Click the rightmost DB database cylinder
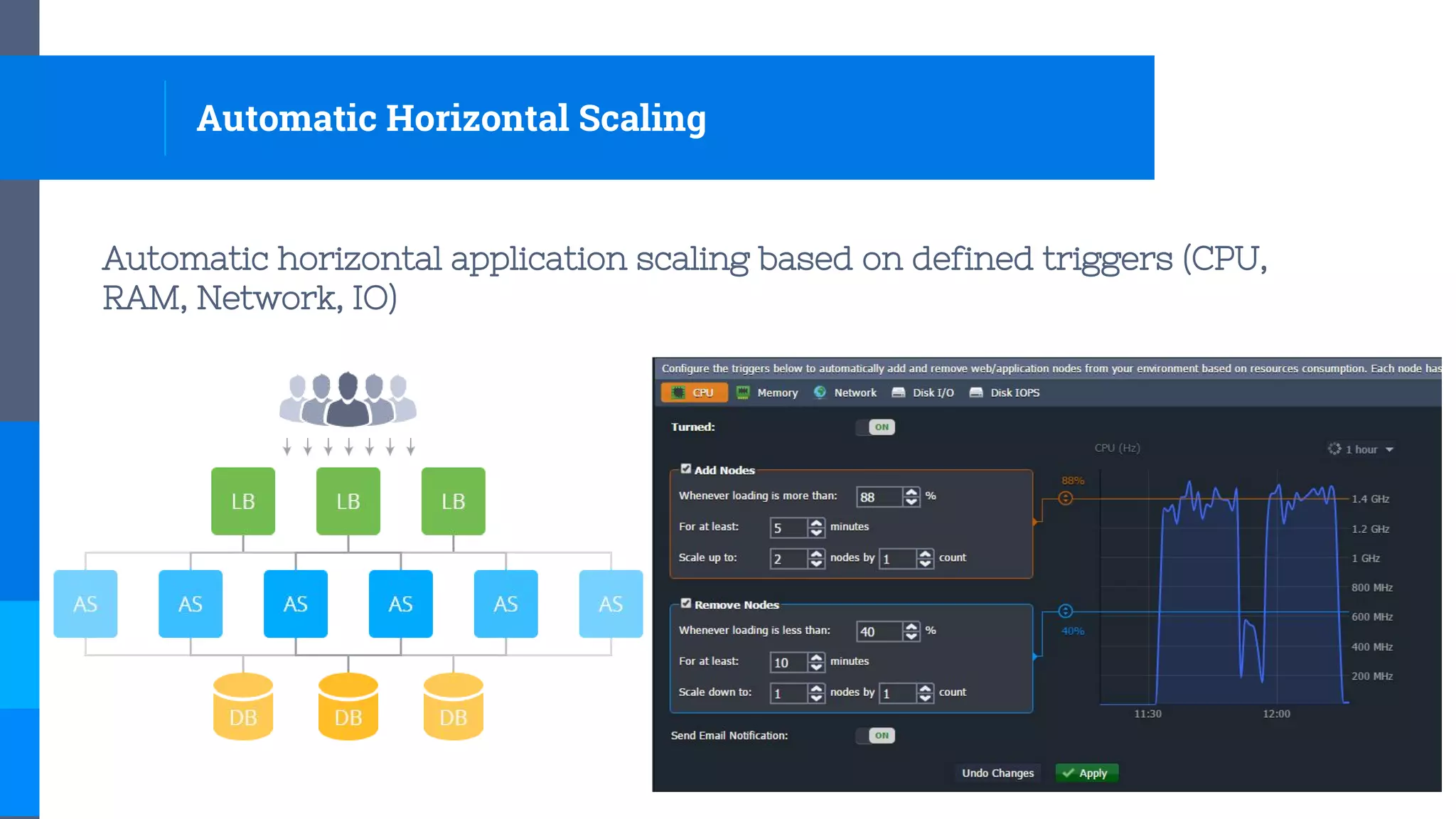Image resolution: width=1456 pixels, height=819 pixels. coord(454,707)
